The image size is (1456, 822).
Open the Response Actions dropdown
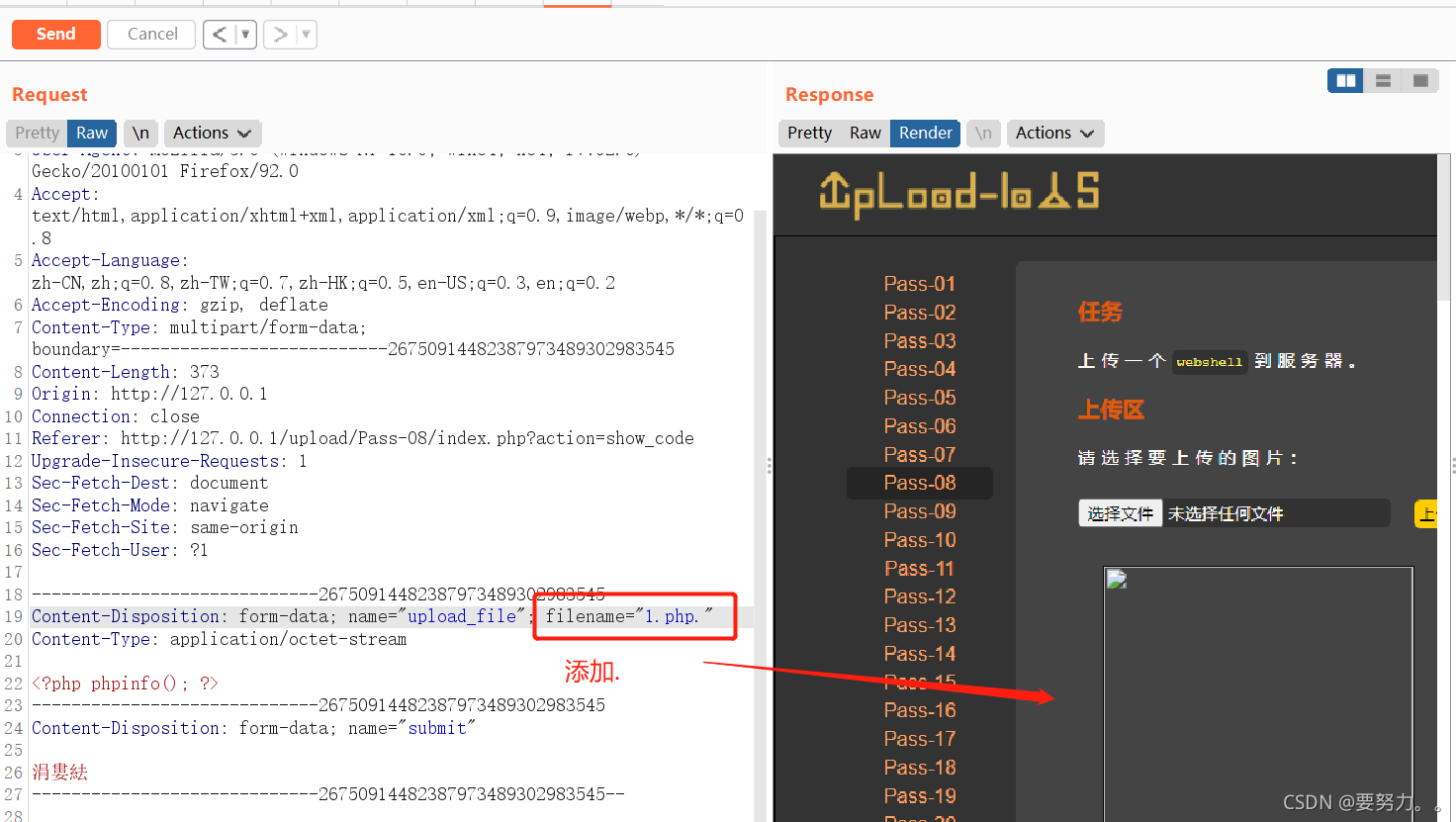click(1054, 133)
